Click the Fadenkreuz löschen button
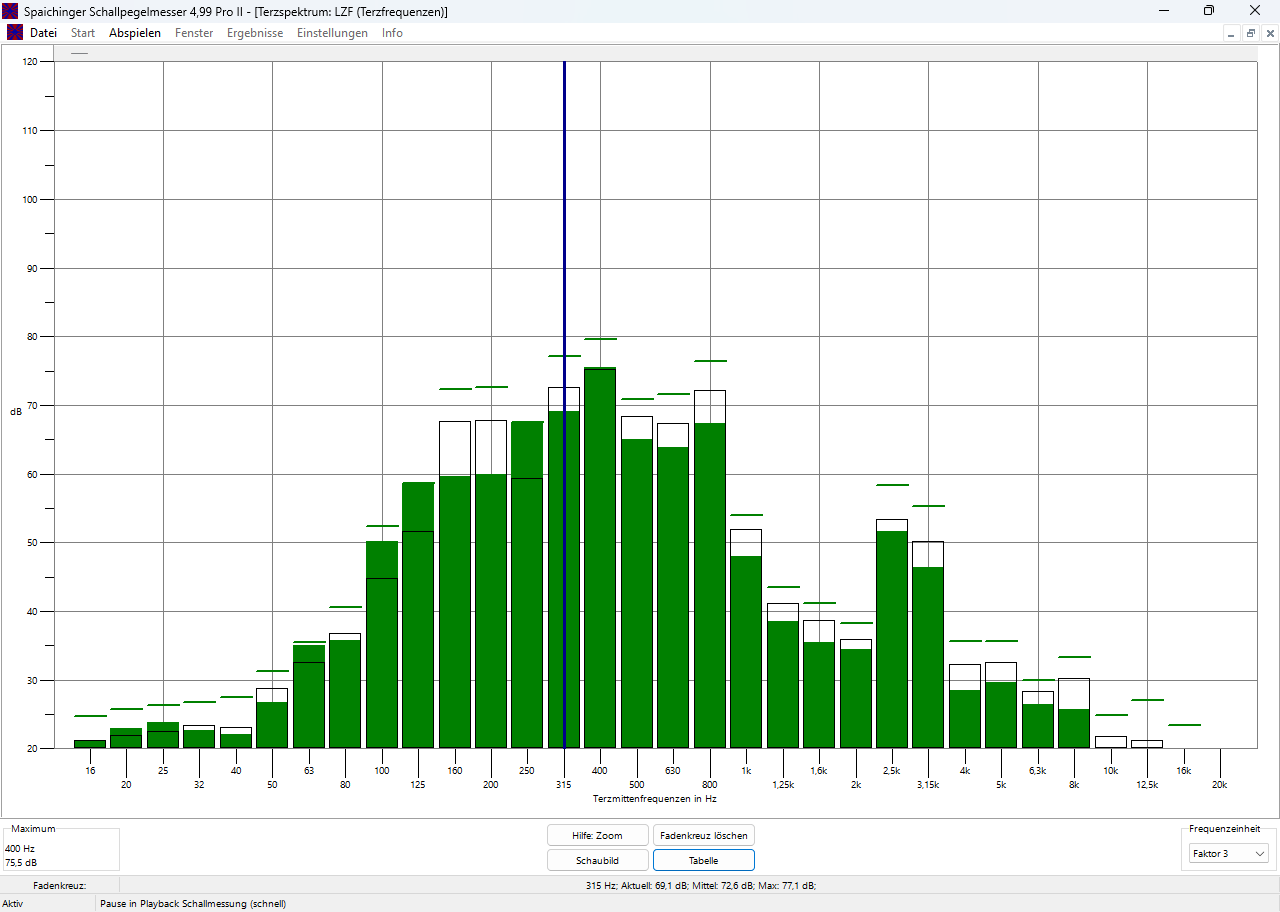Viewport: 1280px width, 912px height. pos(703,835)
